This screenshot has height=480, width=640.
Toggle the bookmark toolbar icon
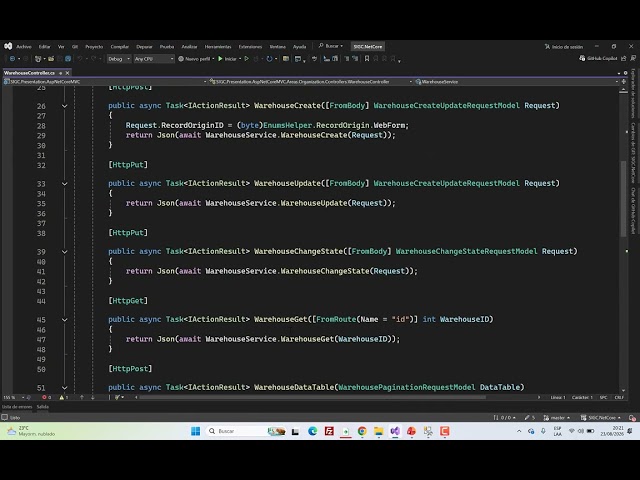(367, 59)
